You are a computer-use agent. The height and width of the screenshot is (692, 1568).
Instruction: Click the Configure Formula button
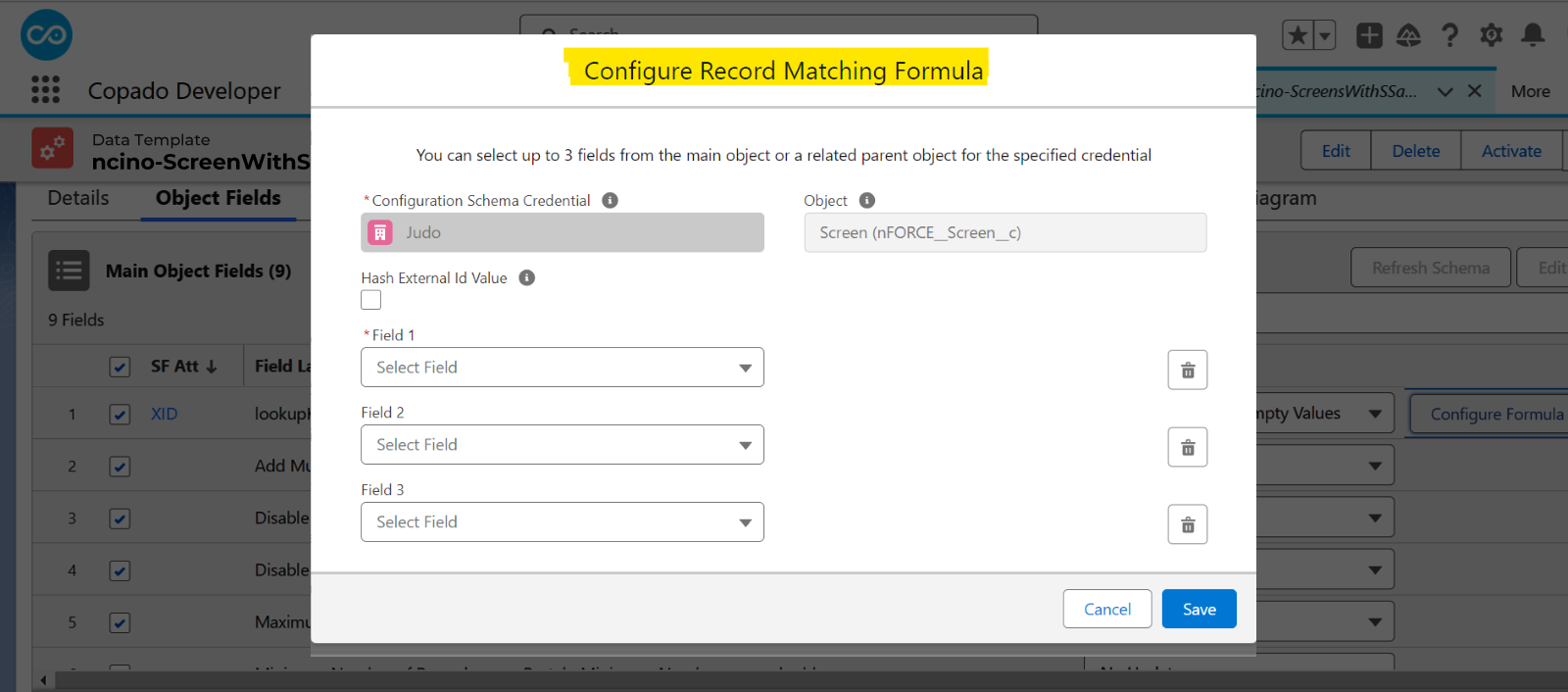[x=1490, y=414]
